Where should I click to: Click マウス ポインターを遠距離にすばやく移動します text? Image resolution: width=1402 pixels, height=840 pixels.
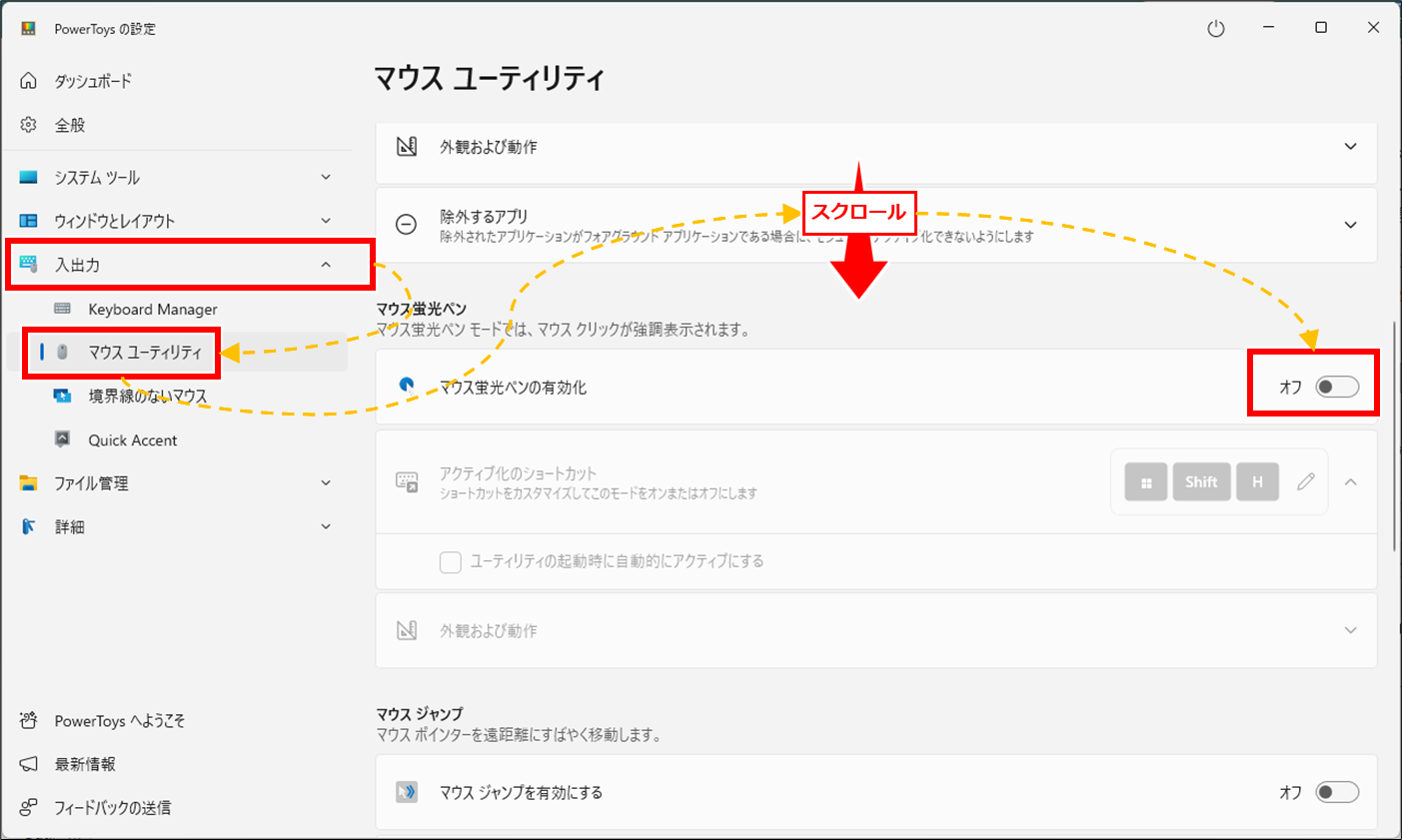(x=519, y=734)
